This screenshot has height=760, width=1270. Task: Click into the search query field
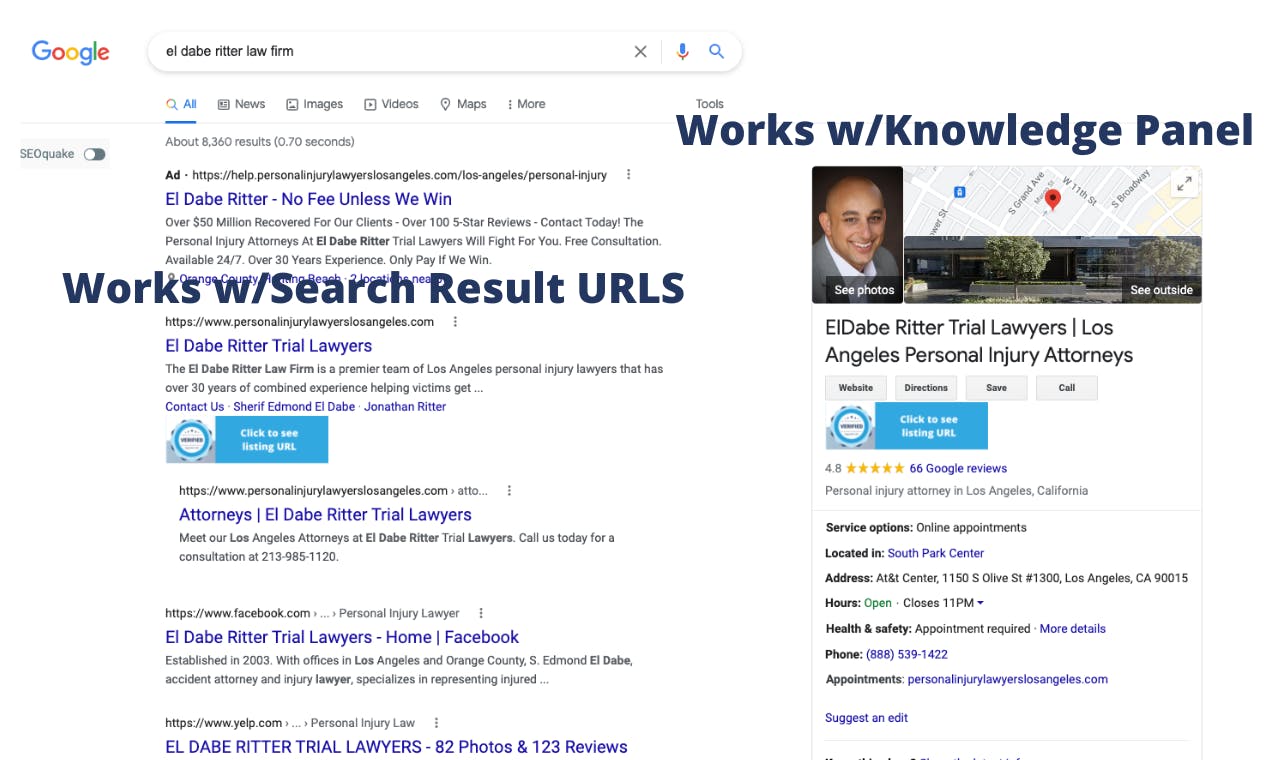coord(390,51)
